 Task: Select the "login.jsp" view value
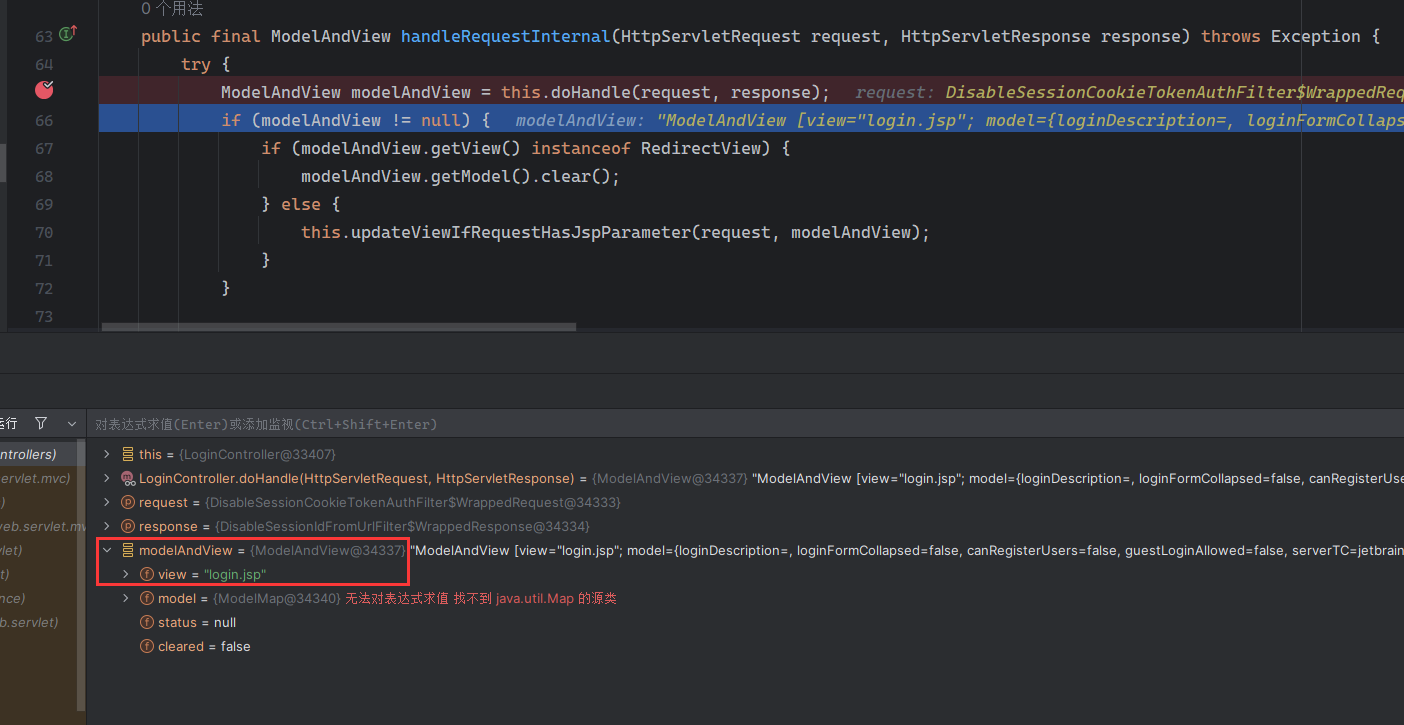(x=235, y=574)
